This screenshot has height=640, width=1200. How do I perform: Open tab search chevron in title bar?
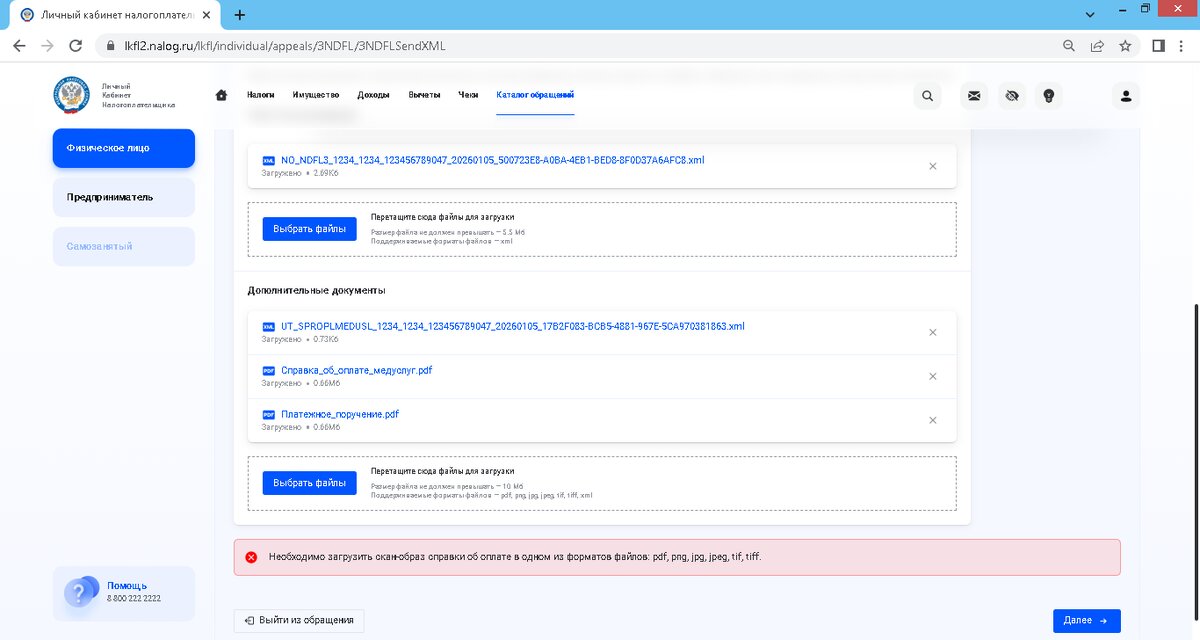coord(1089,13)
